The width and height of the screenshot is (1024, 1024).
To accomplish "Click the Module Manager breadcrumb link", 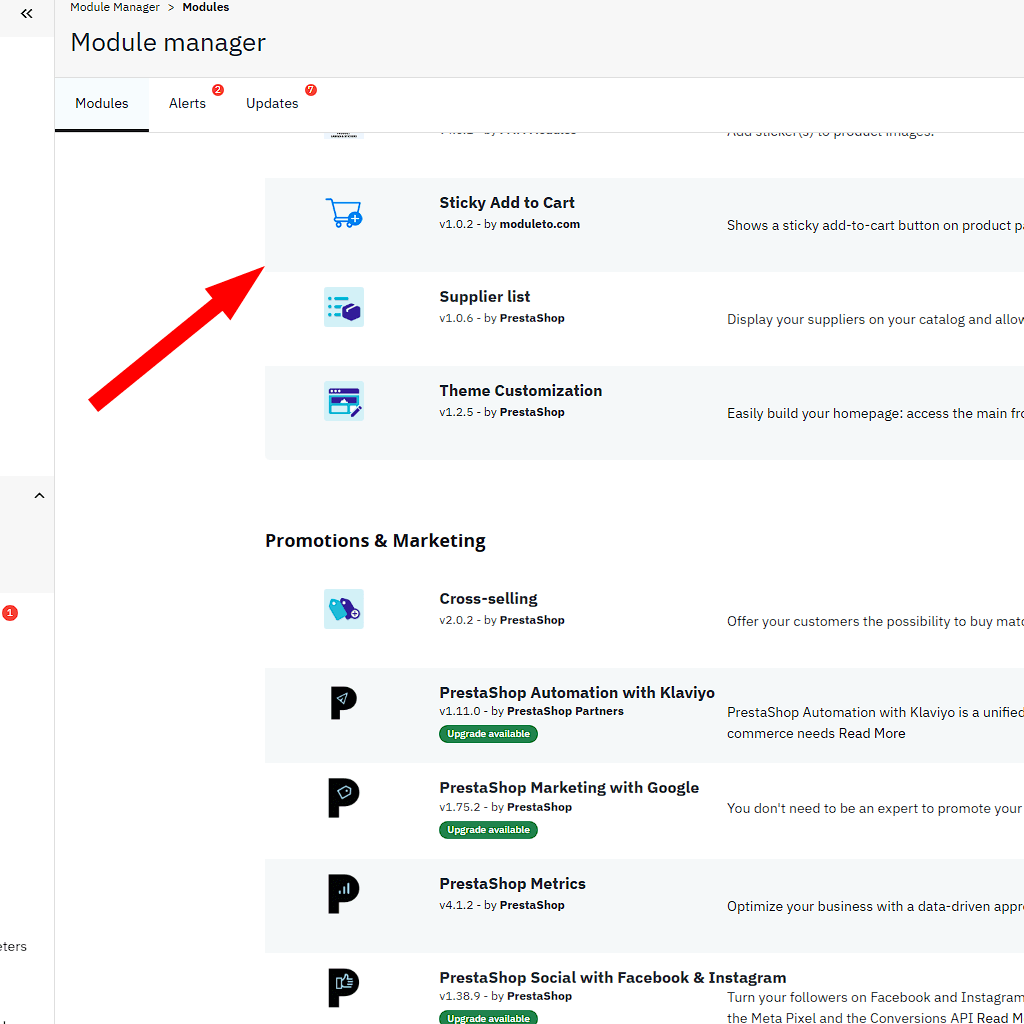I will (x=115, y=7).
